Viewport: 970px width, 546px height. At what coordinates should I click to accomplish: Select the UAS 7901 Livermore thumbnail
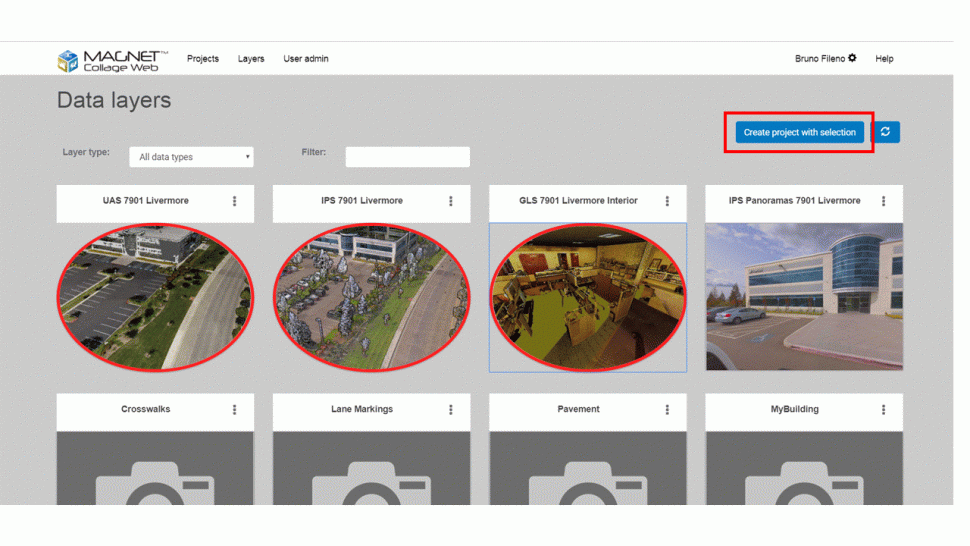pyautogui.click(x=155, y=297)
